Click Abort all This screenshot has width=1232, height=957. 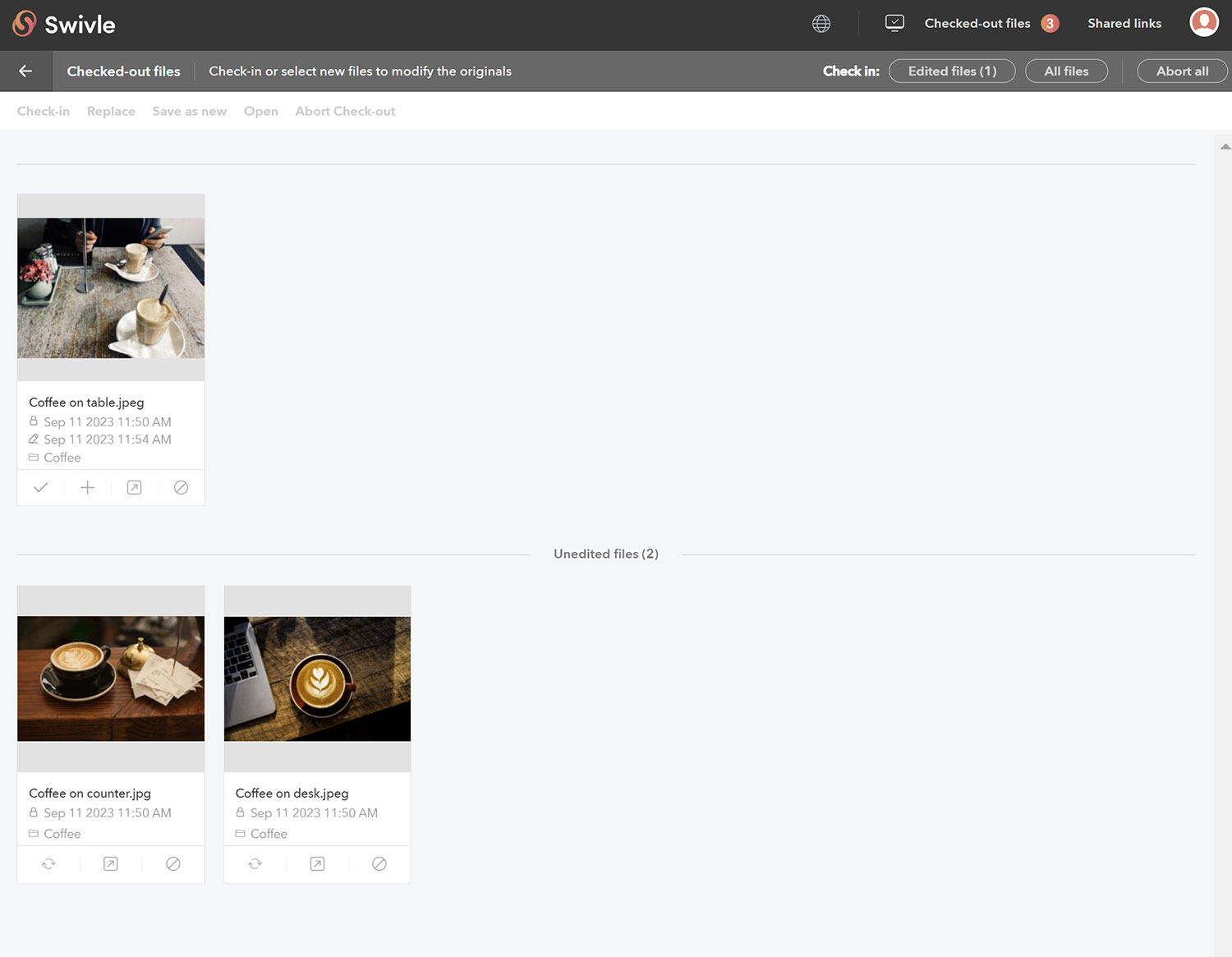[x=1181, y=71]
